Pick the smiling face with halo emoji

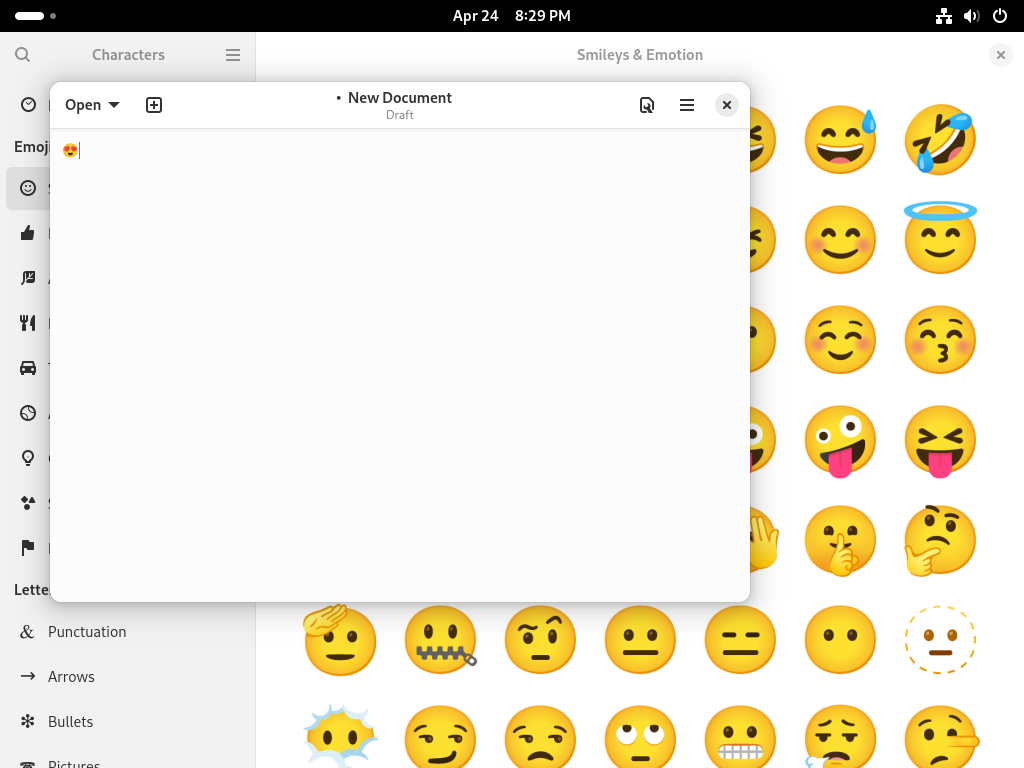[940, 238]
